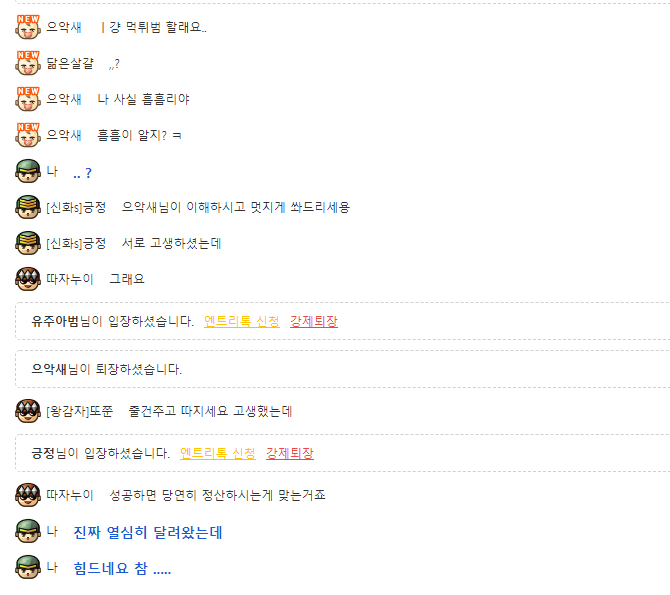Click 오악새's avatar beside 흠흠이 알지? message

click(x=28, y=135)
